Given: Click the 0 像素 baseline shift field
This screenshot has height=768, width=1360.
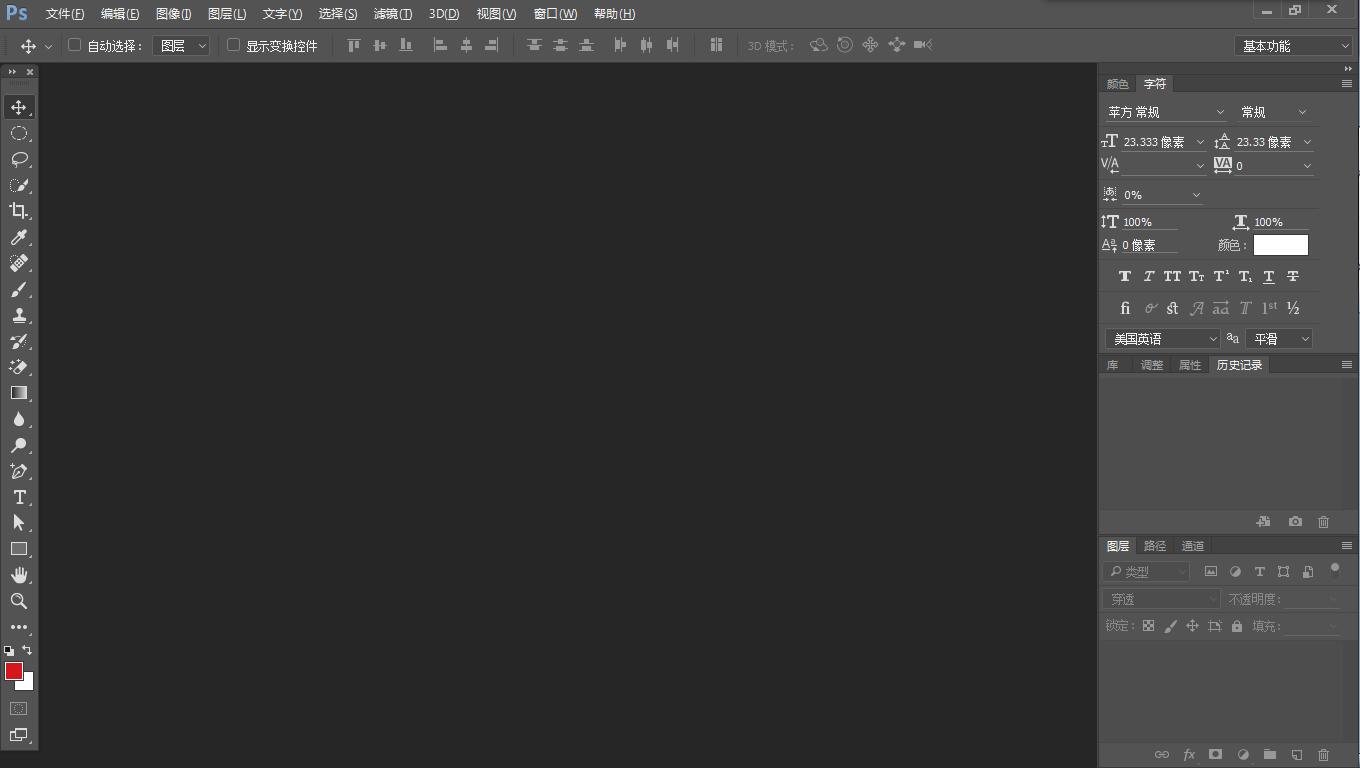Looking at the screenshot, I should (x=1148, y=245).
